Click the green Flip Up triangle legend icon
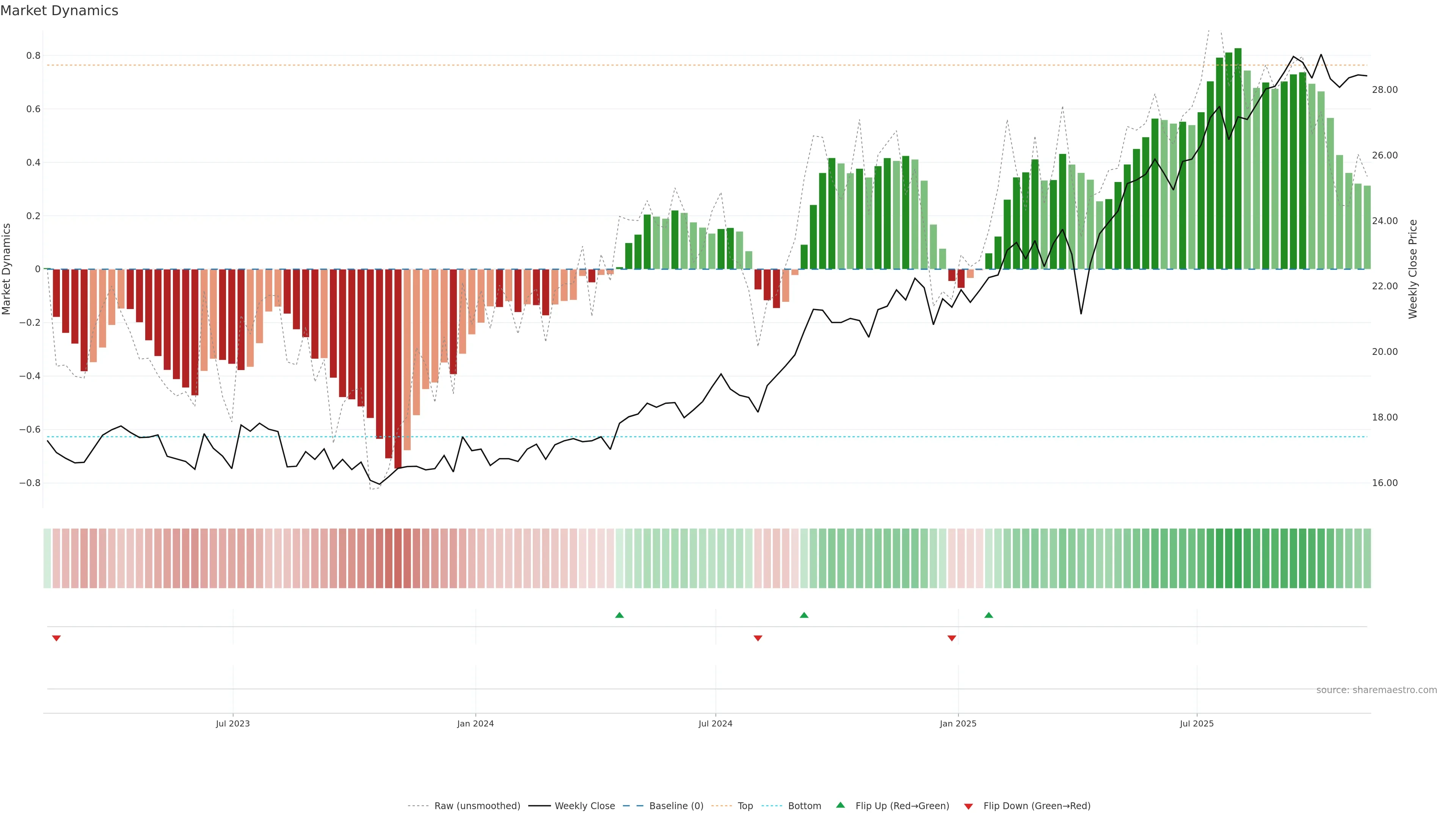The width and height of the screenshot is (1456, 819). click(x=841, y=805)
